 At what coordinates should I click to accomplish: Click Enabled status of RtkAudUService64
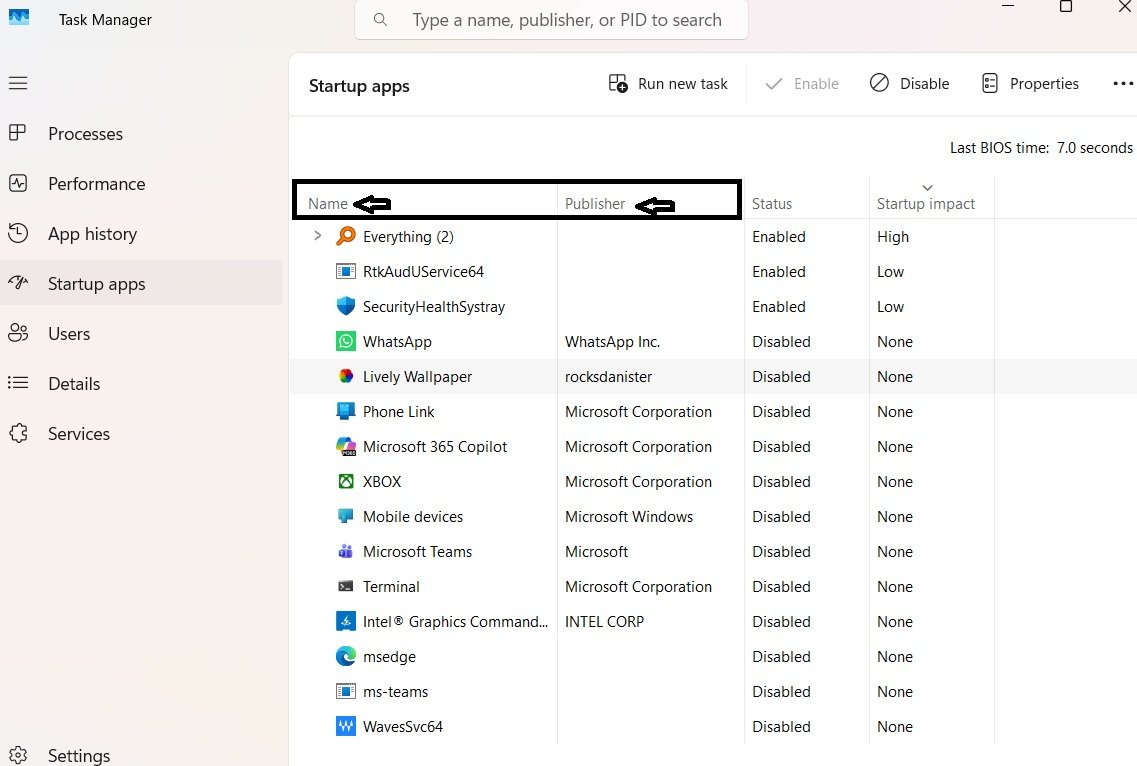[779, 271]
